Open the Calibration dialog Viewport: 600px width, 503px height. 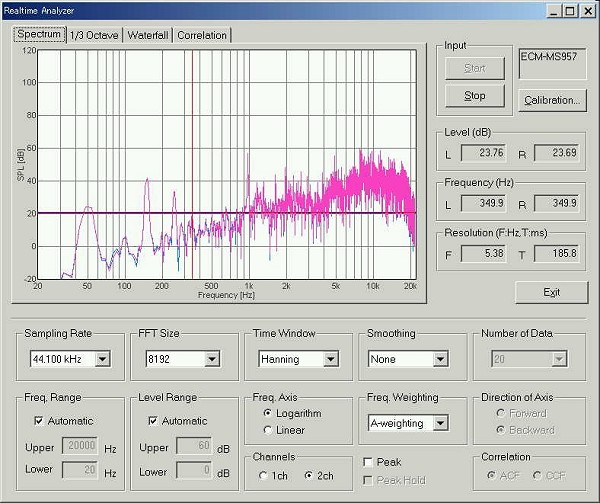(x=552, y=100)
